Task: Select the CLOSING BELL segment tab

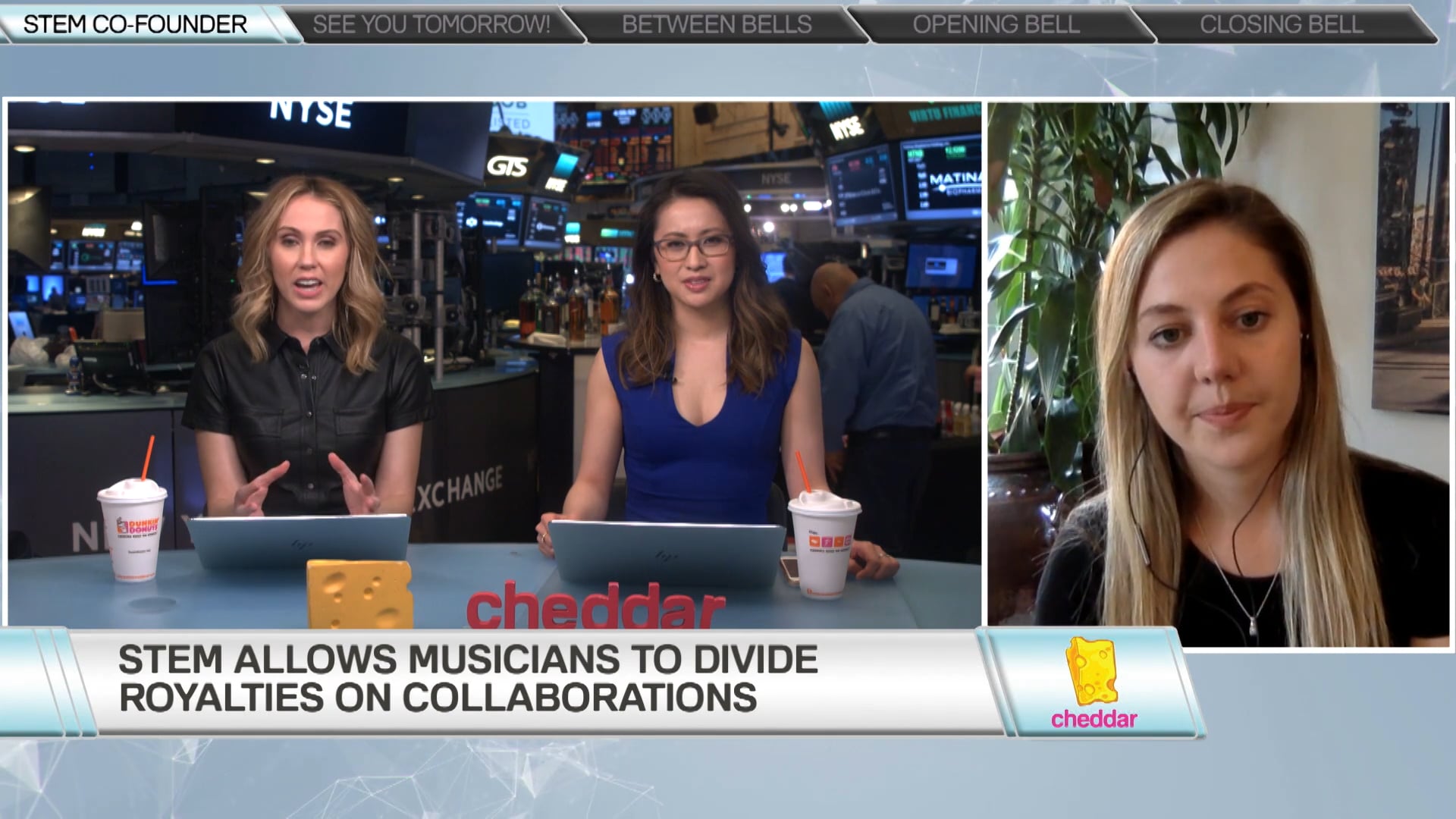Action: point(1282,24)
